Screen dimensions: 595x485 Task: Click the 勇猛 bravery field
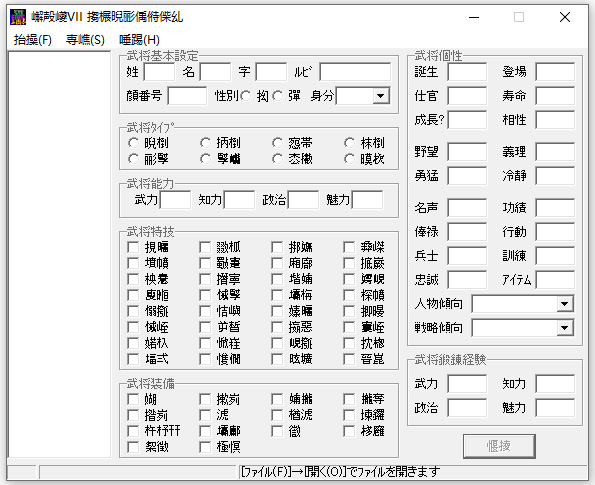tap(467, 176)
